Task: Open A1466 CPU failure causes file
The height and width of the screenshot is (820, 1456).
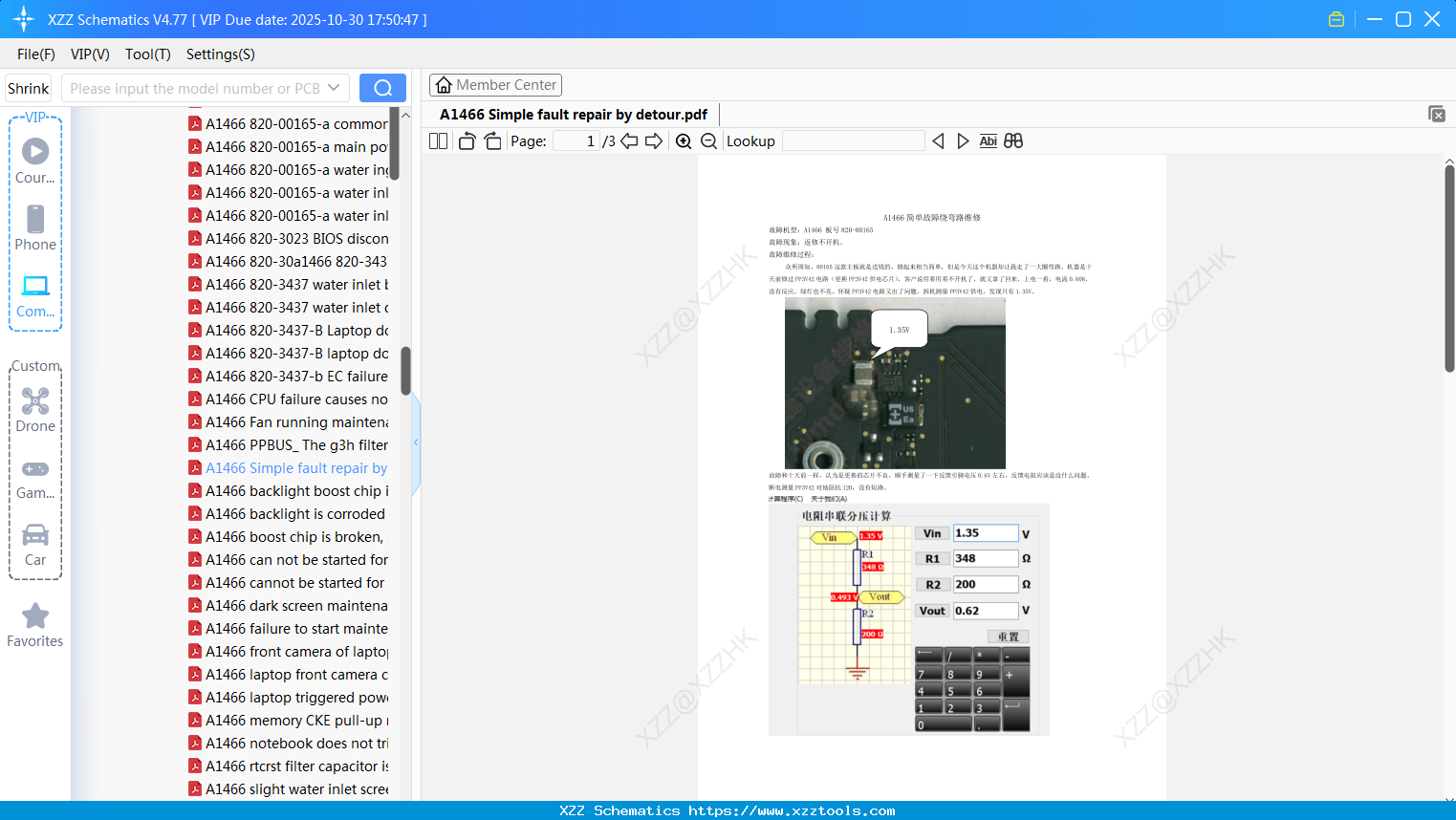Action: (x=288, y=399)
